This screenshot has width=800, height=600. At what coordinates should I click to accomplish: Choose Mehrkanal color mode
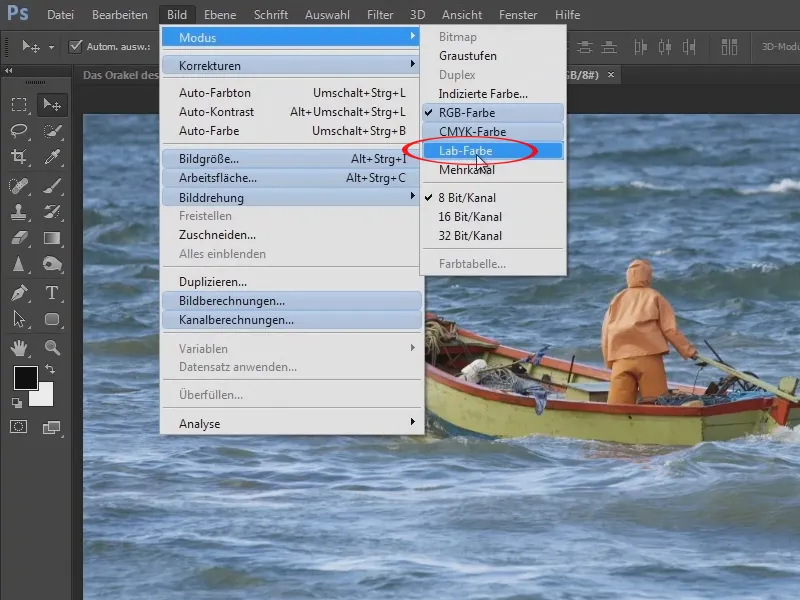tap(493, 170)
